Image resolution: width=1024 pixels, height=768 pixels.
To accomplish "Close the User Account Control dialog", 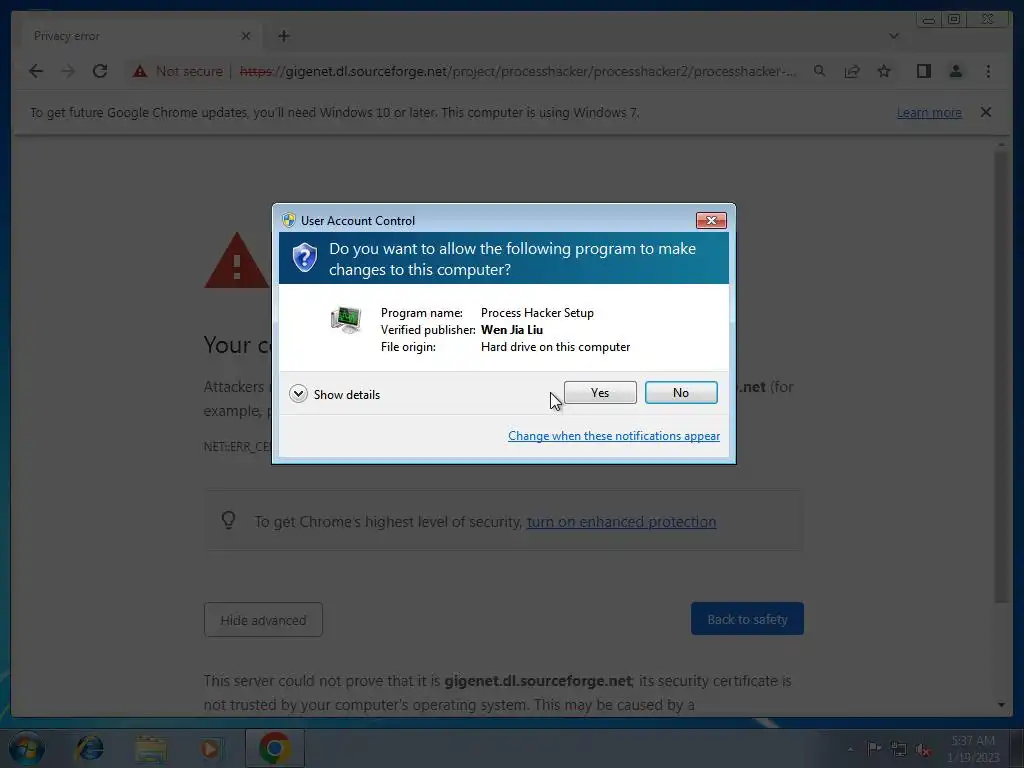I will (711, 221).
